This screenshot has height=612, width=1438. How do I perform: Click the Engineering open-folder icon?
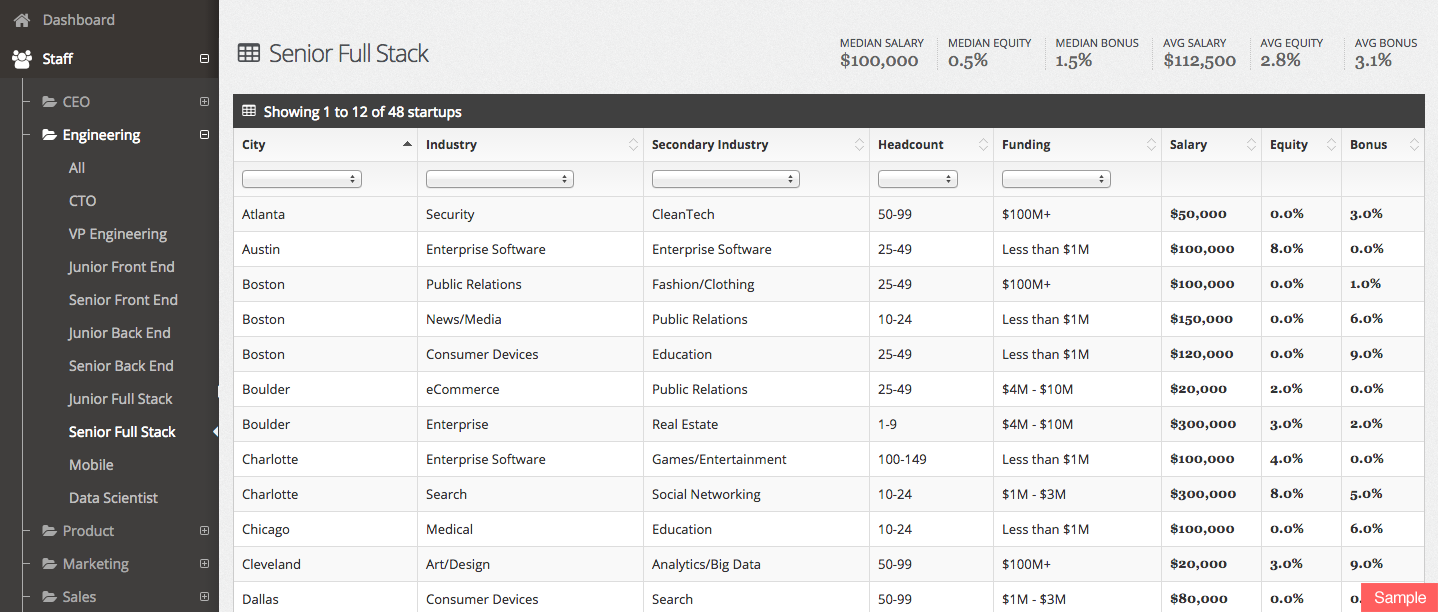pos(49,135)
